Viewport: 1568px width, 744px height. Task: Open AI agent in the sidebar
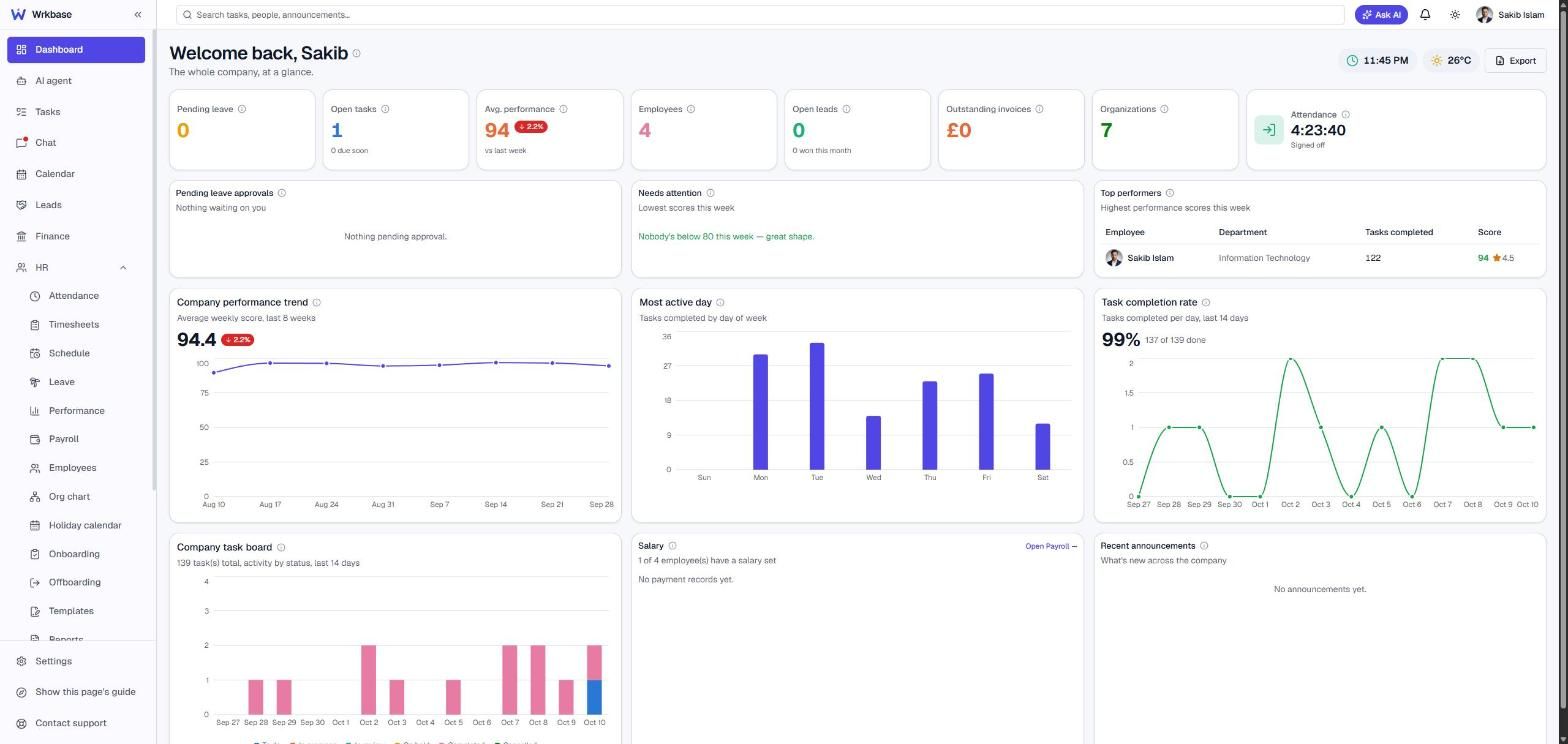[x=76, y=81]
